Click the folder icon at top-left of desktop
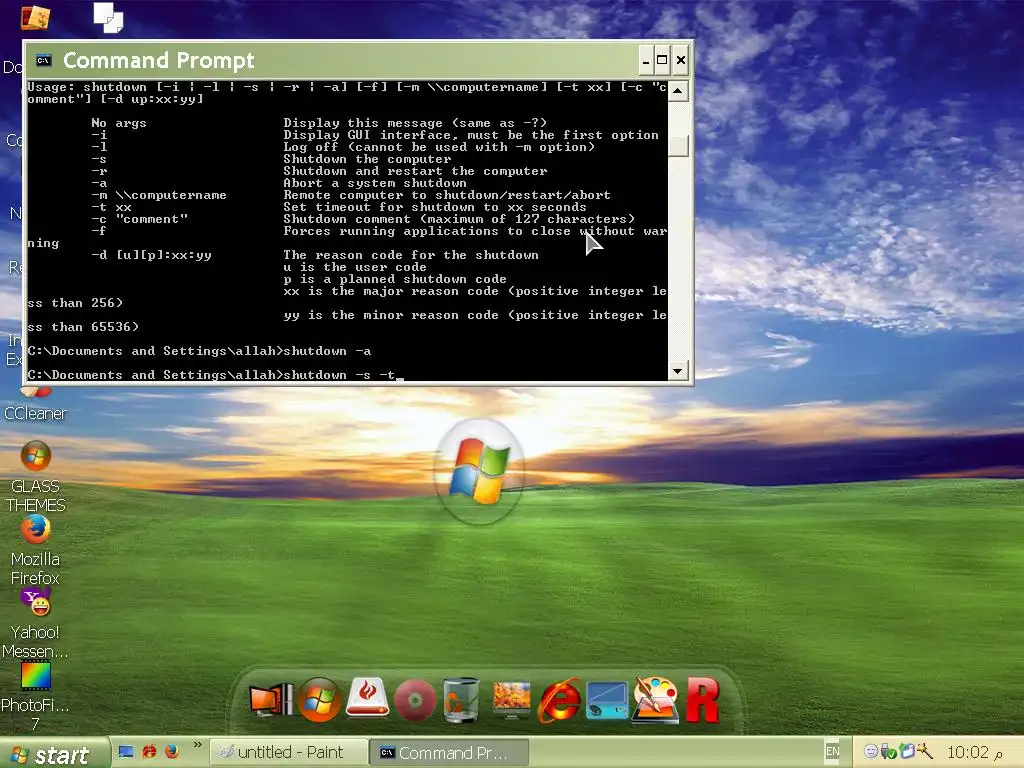 coord(35,18)
